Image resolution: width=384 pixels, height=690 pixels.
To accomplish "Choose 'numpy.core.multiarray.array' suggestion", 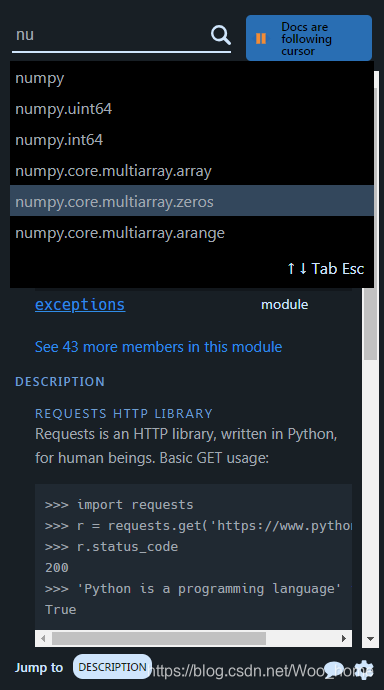I will tap(192, 170).
